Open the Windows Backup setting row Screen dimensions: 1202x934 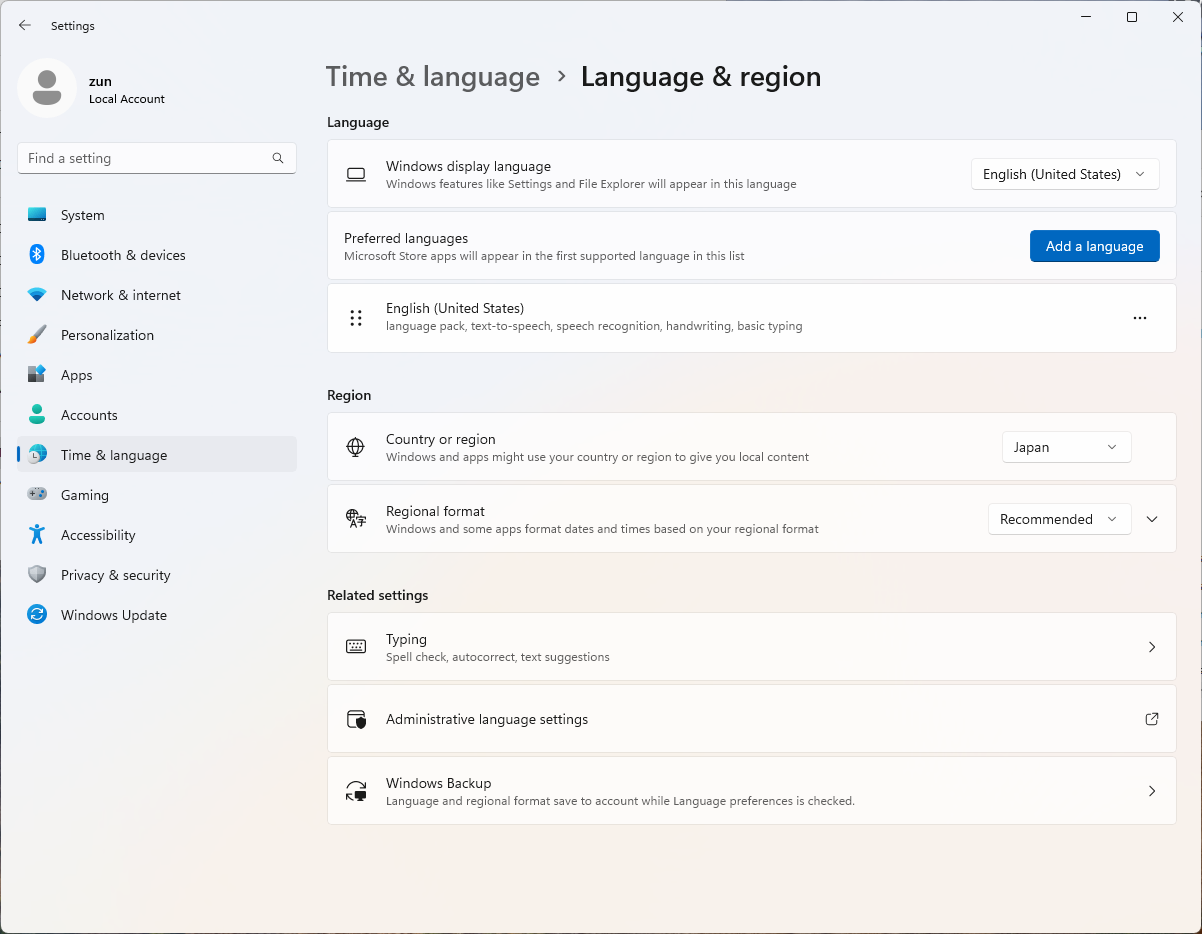(x=752, y=791)
